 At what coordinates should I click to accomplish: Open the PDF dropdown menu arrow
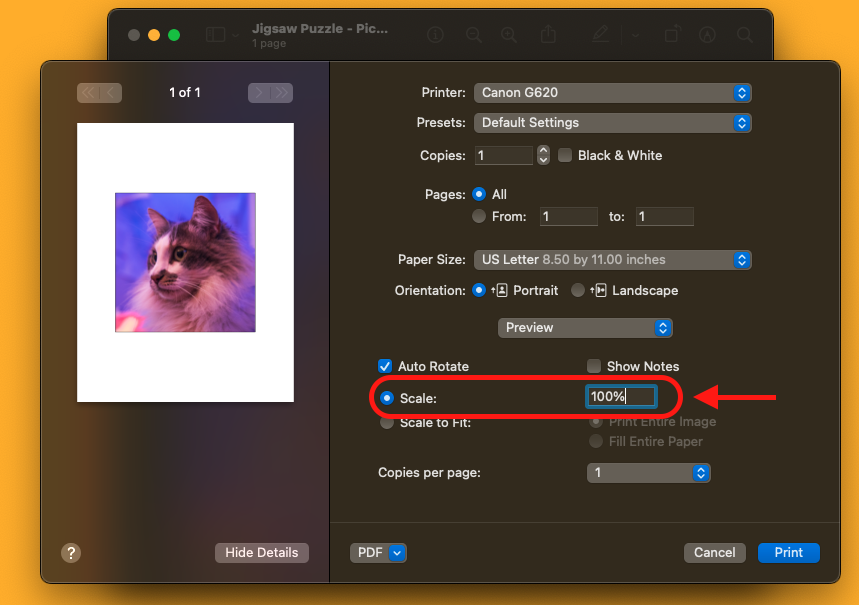[397, 553]
